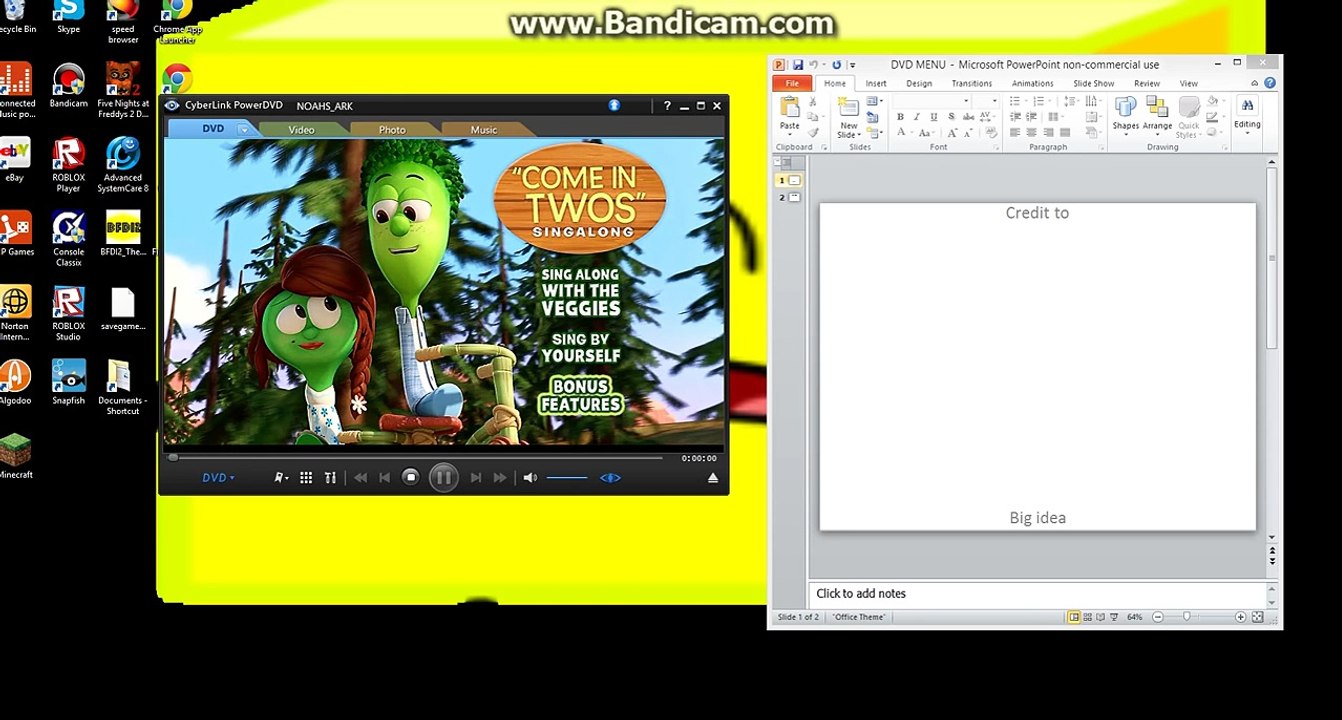Select Bonus Features on DVD menu
The height and width of the screenshot is (720, 1342).
click(x=581, y=396)
